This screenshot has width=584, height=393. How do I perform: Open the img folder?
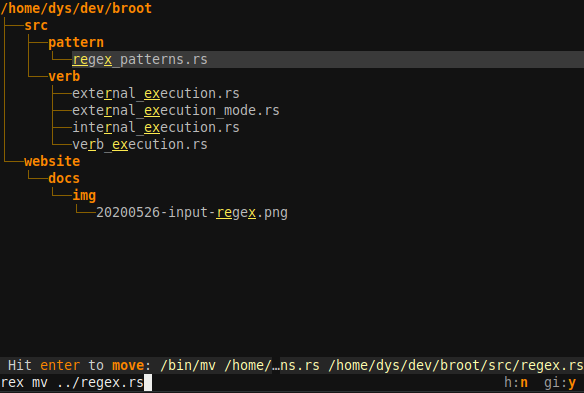(x=84, y=196)
